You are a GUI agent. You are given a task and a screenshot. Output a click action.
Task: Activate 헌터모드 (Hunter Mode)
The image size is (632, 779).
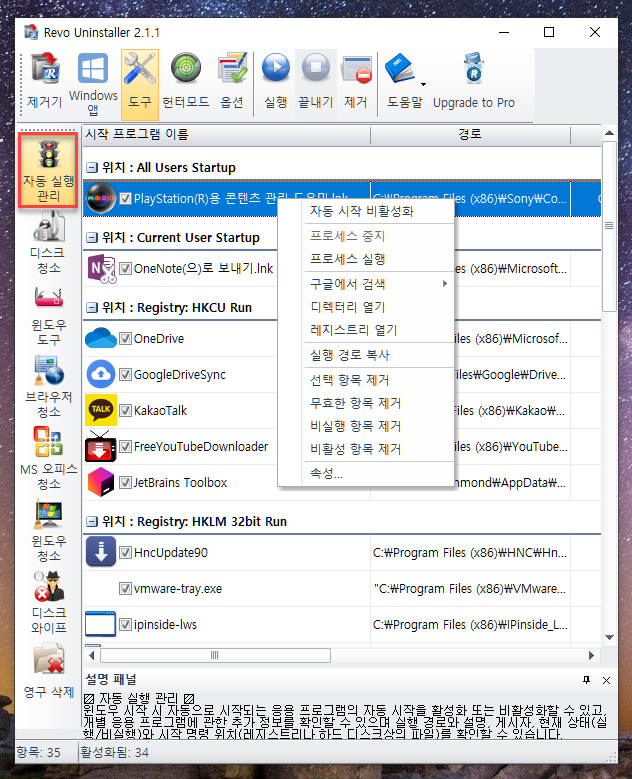coord(186,82)
